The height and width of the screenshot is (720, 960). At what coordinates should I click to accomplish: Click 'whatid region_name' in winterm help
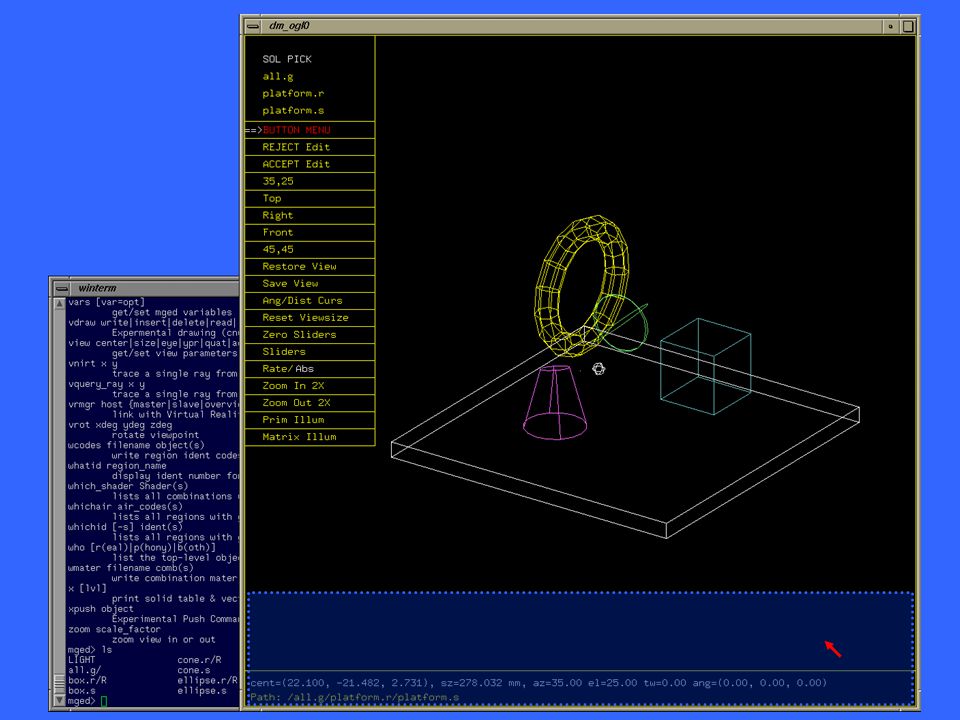117,466
